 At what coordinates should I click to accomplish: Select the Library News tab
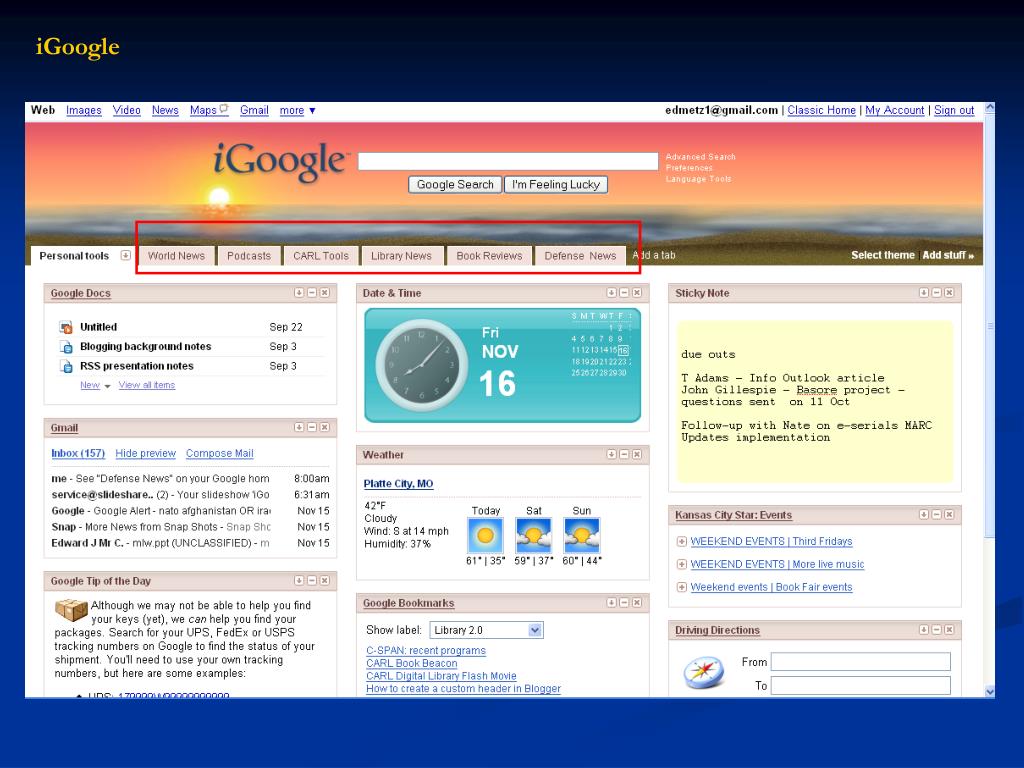402,256
